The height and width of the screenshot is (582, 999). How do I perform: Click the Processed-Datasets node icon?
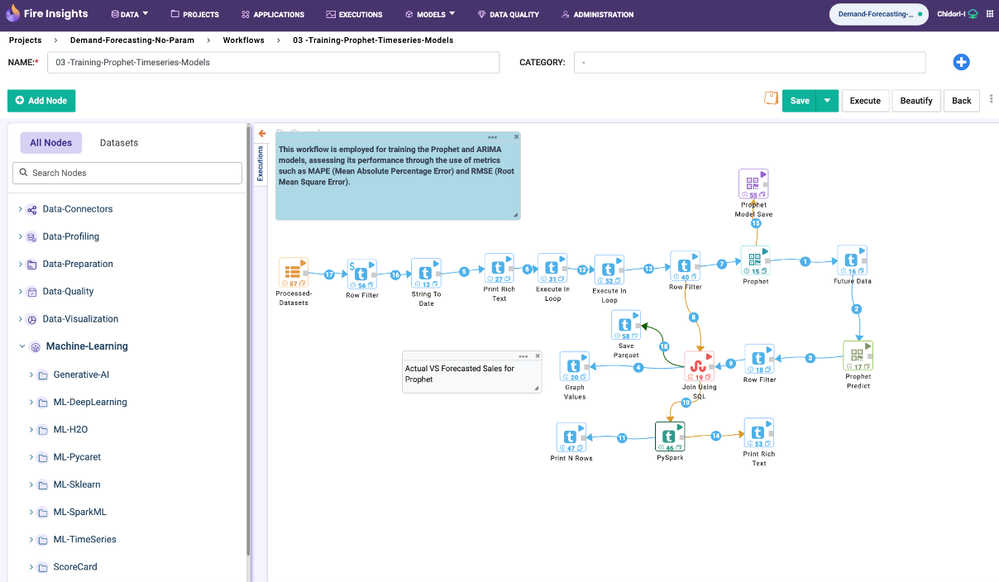[x=293, y=273]
